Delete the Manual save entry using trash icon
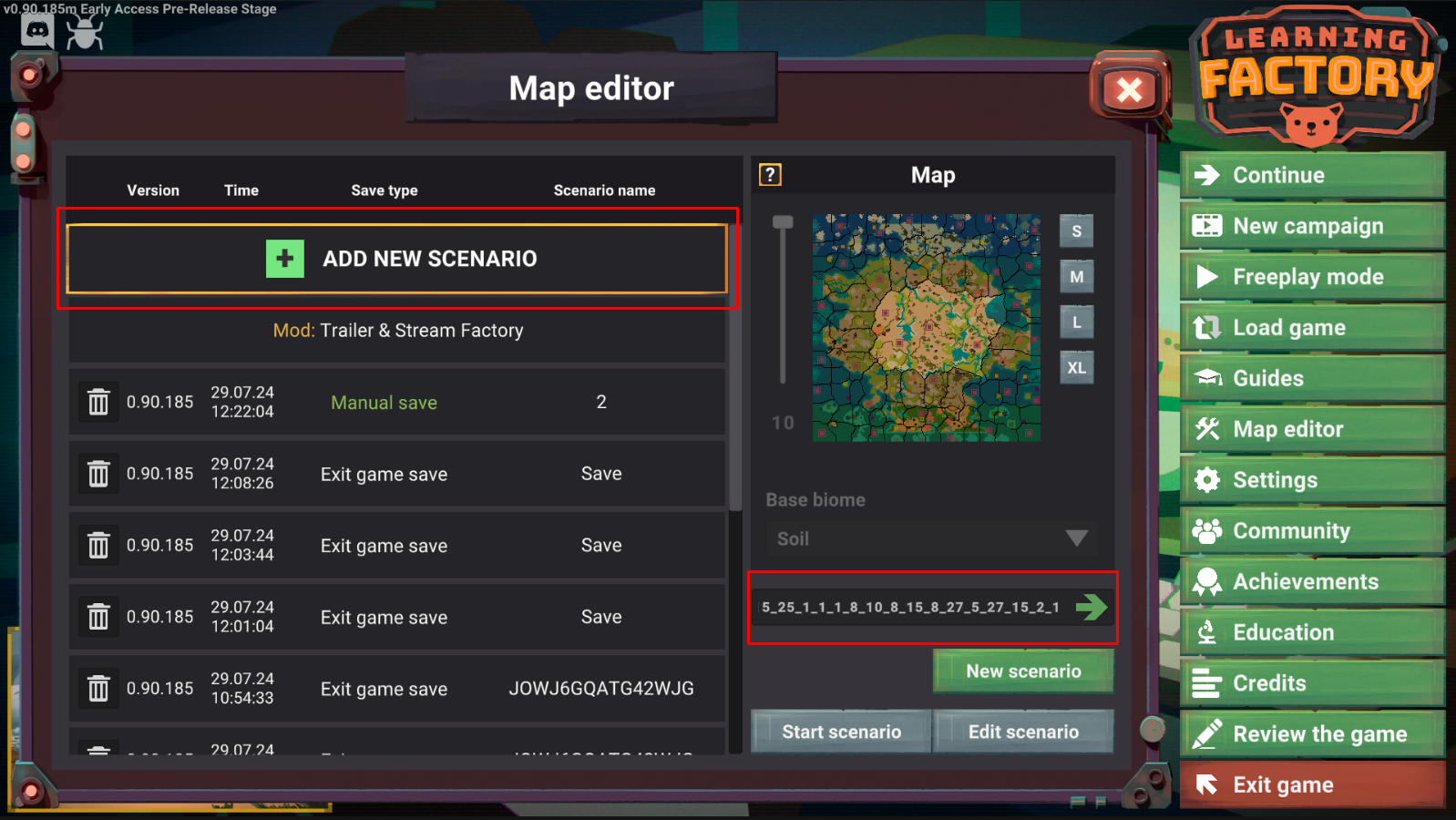 (98, 402)
